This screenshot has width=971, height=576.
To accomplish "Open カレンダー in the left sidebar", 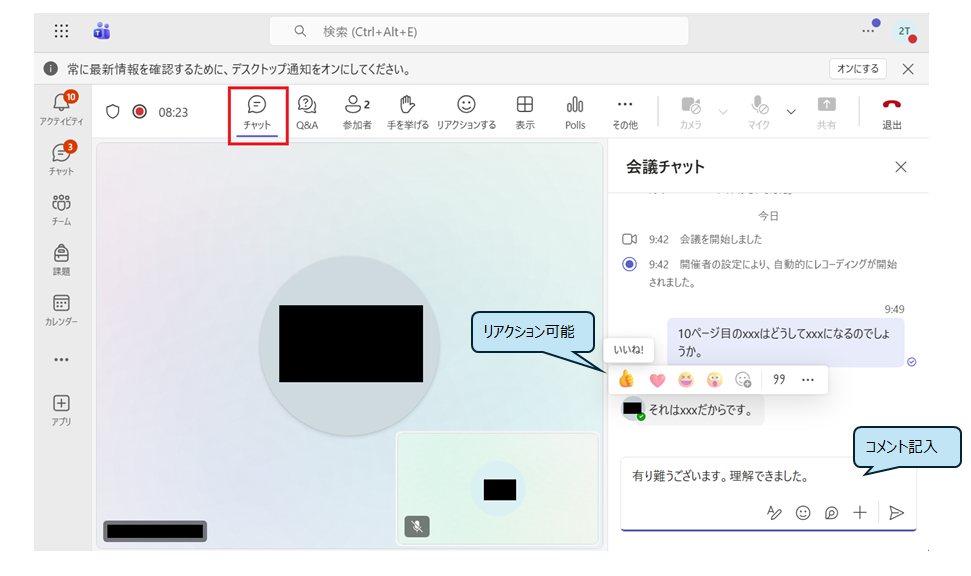I will coord(61,309).
